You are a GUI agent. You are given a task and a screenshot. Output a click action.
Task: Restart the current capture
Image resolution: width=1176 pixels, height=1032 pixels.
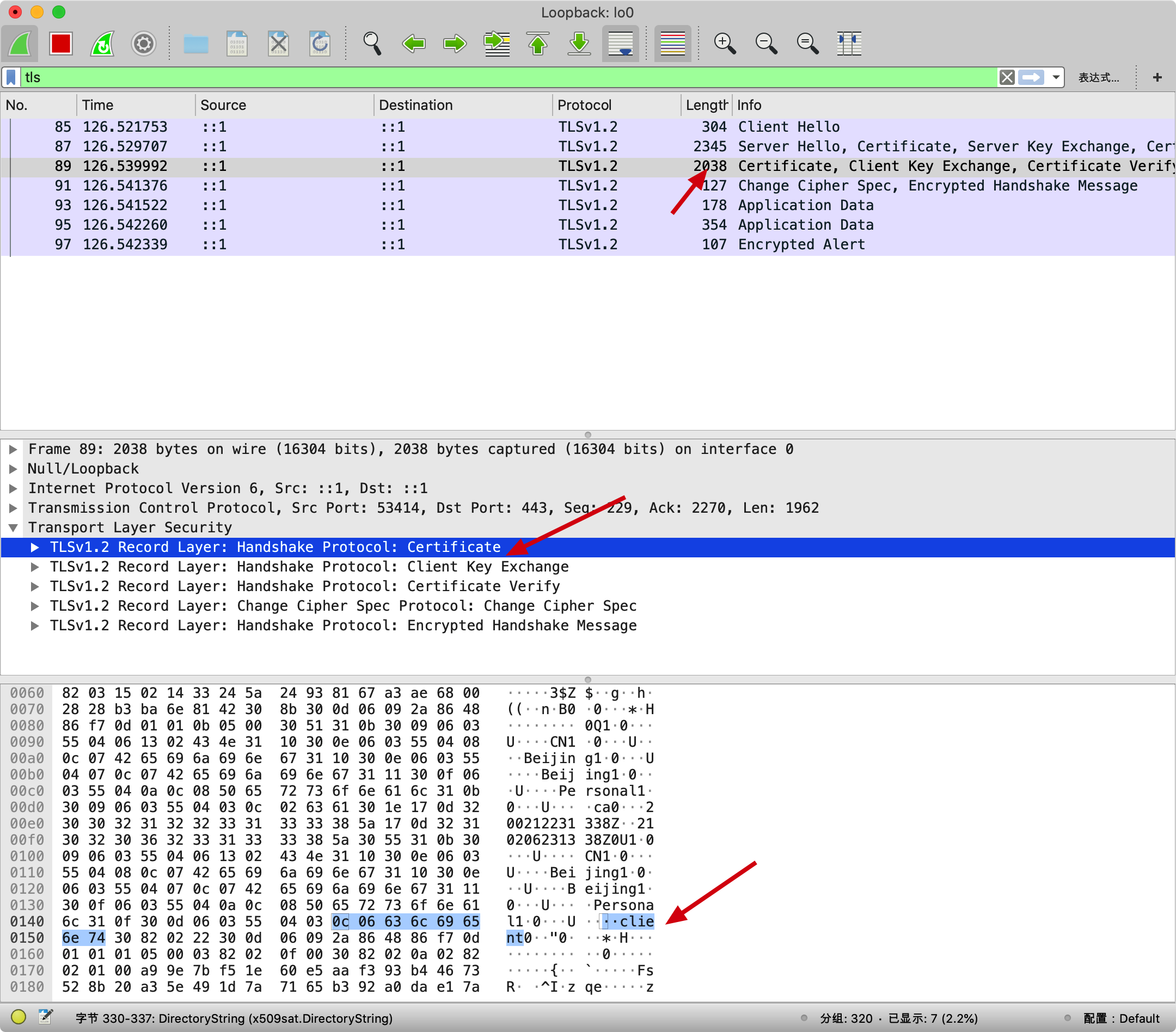coord(102,44)
